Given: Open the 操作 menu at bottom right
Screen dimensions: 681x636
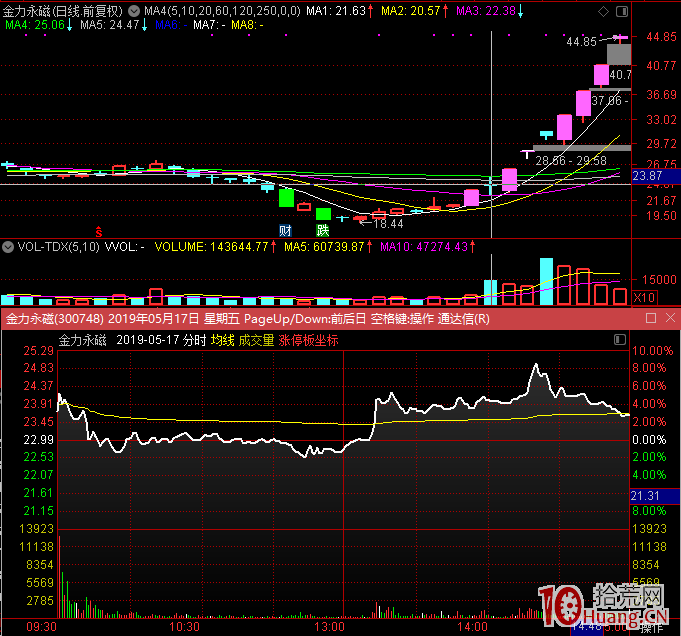Looking at the screenshot, I should tap(652, 628).
